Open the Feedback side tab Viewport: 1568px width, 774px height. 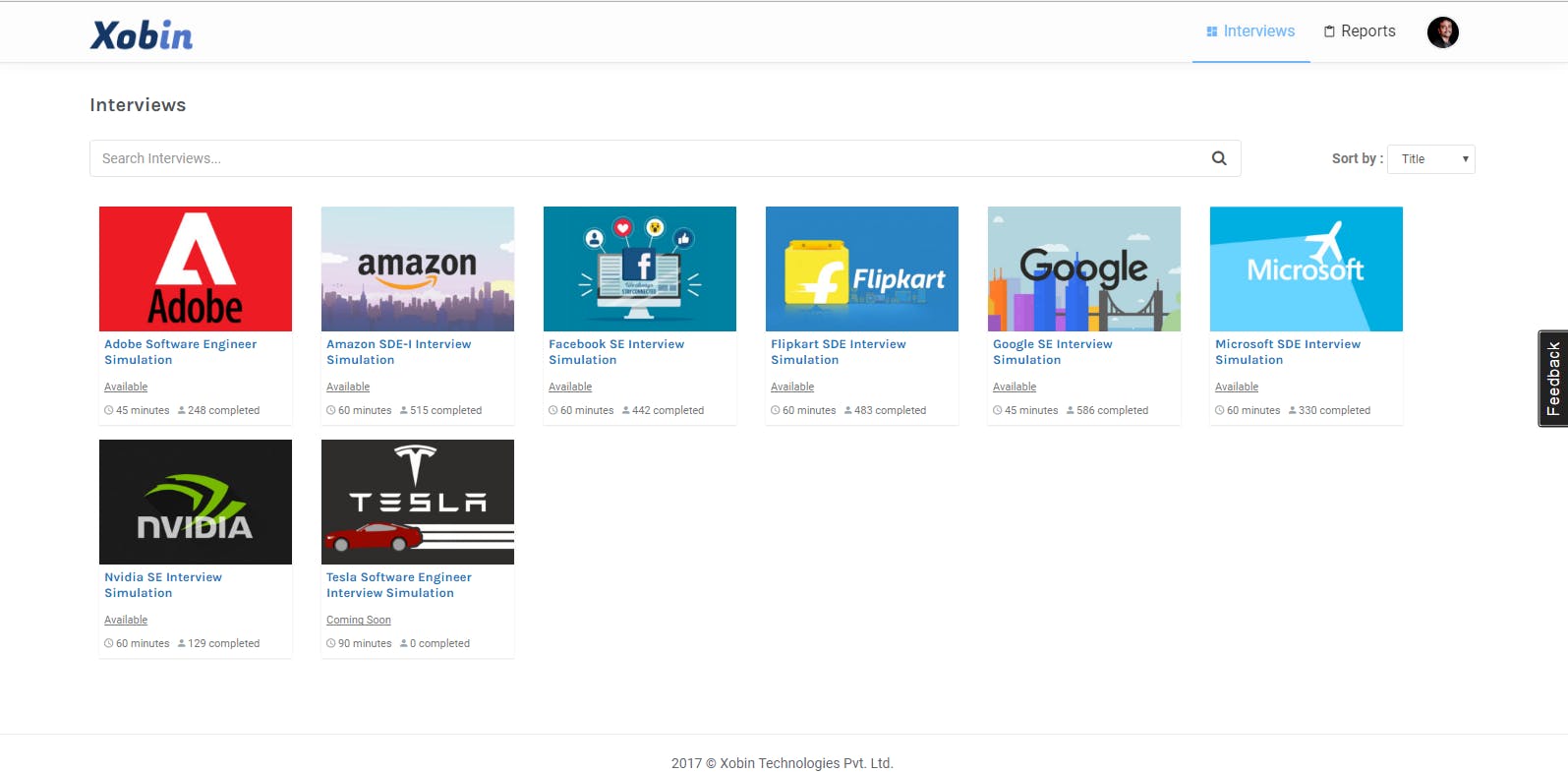[1553, 379]
